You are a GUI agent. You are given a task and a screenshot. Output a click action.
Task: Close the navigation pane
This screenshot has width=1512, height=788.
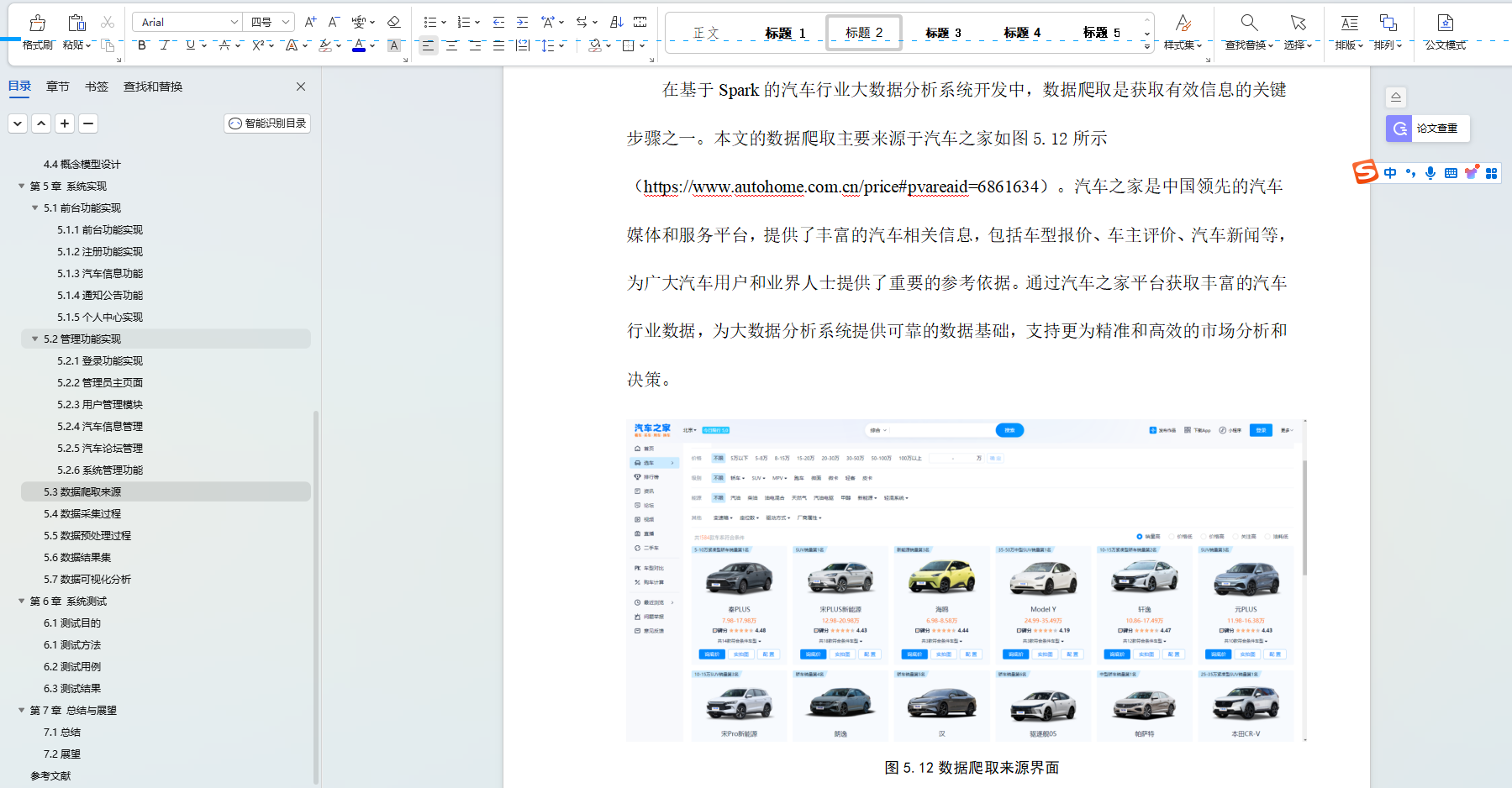coord(301,87)
